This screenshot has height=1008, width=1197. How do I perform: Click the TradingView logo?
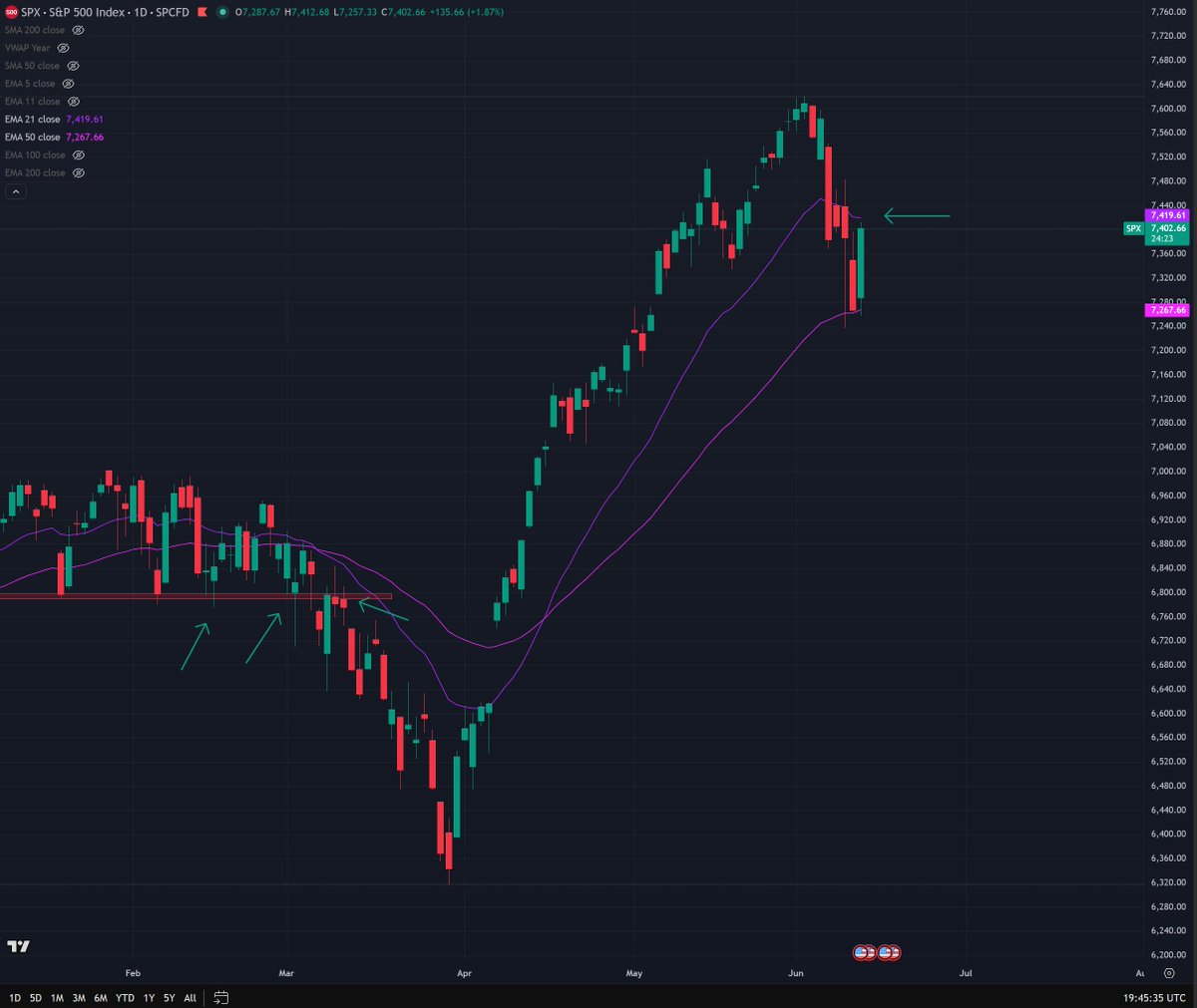[17, 945]
